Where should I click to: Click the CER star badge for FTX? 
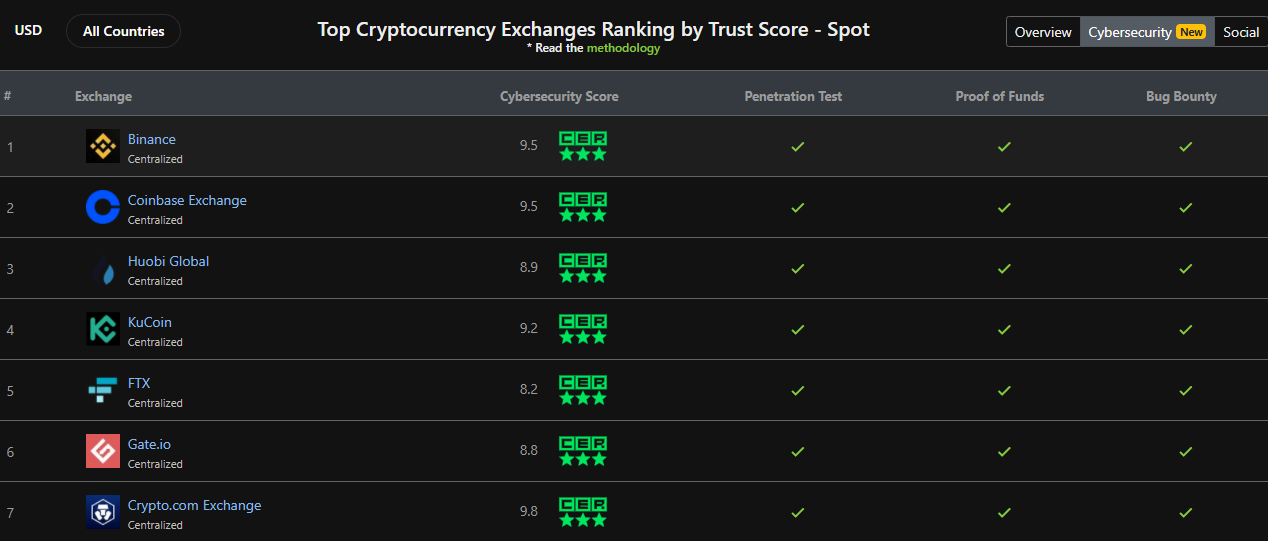[x=583, y=390]
